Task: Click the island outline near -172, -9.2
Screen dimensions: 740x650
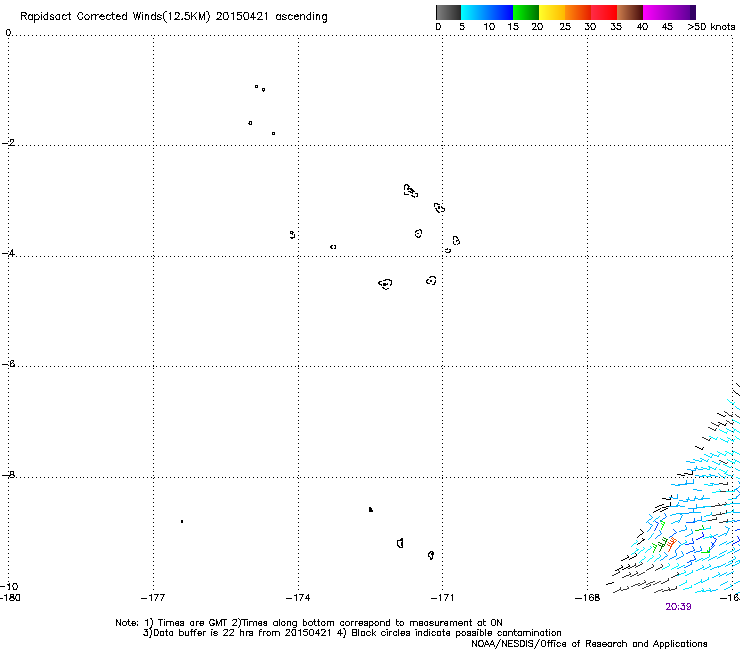Action: coord(400,543)
